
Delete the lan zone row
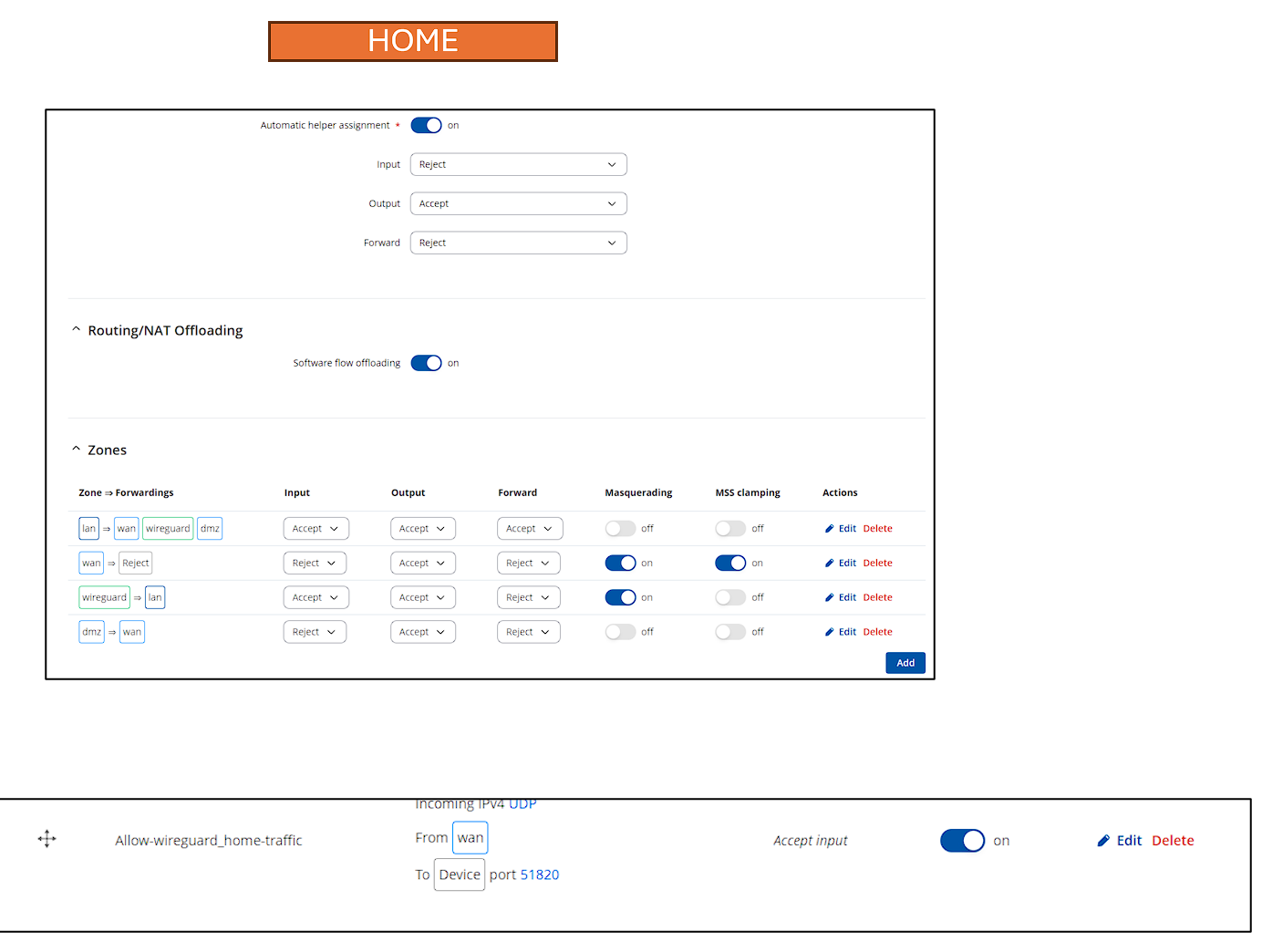[x=878, y=529]
